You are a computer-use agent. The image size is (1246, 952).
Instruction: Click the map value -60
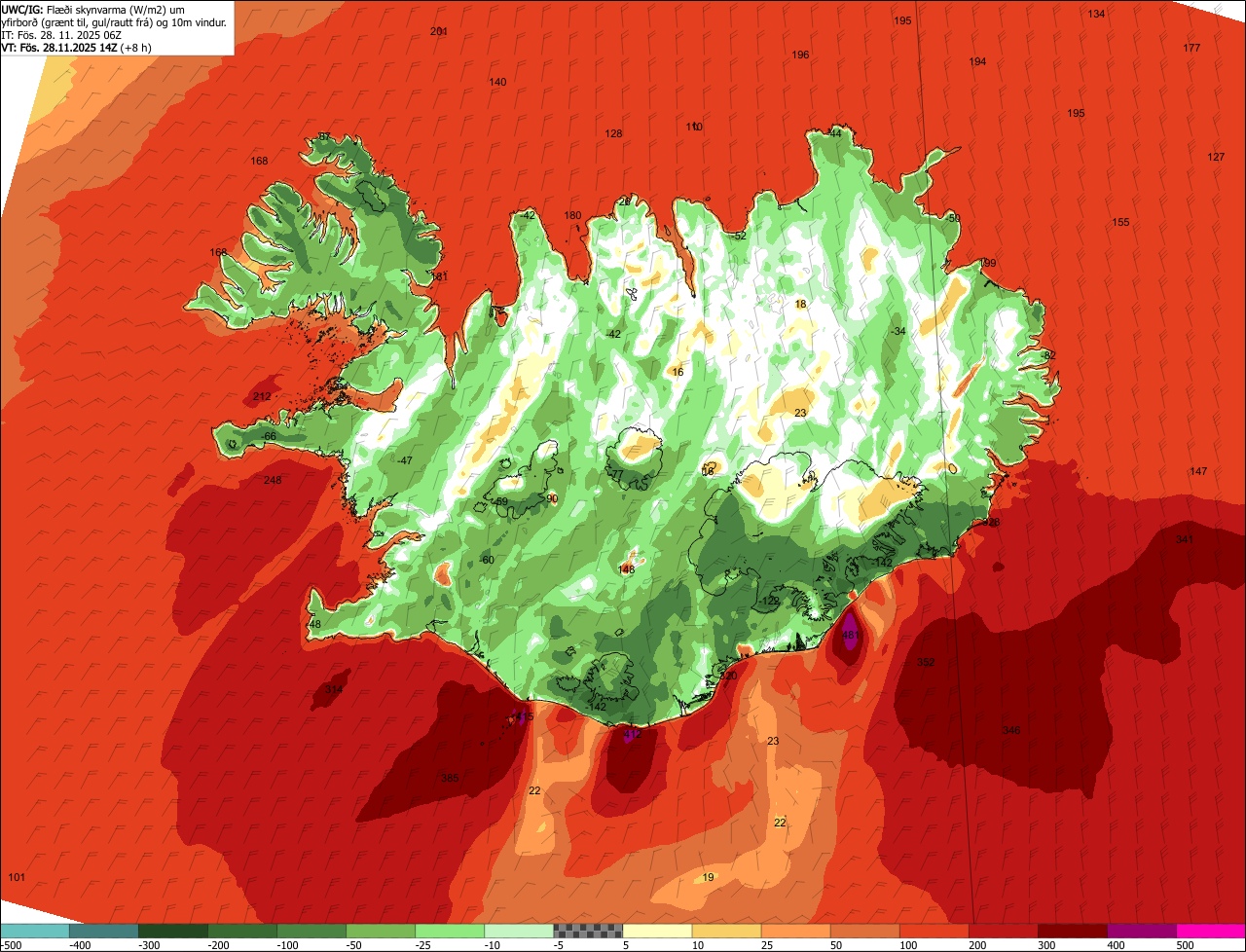487,560
